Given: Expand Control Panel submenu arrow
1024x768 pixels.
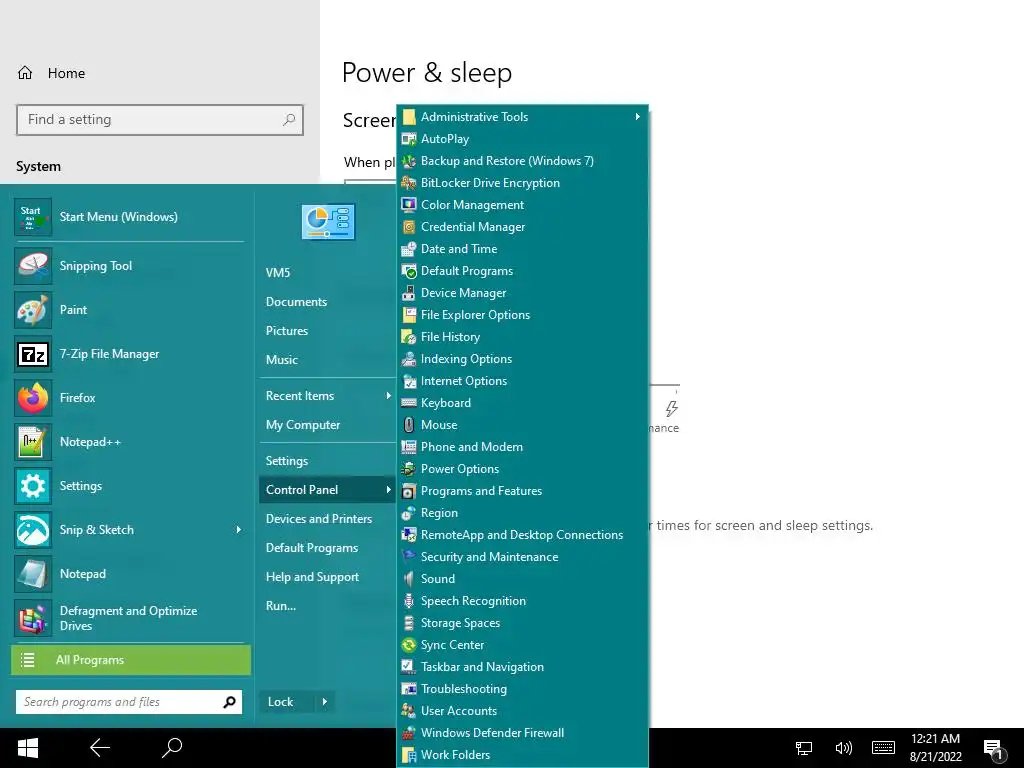Looking at the screenshot, I should click(388, 490).
